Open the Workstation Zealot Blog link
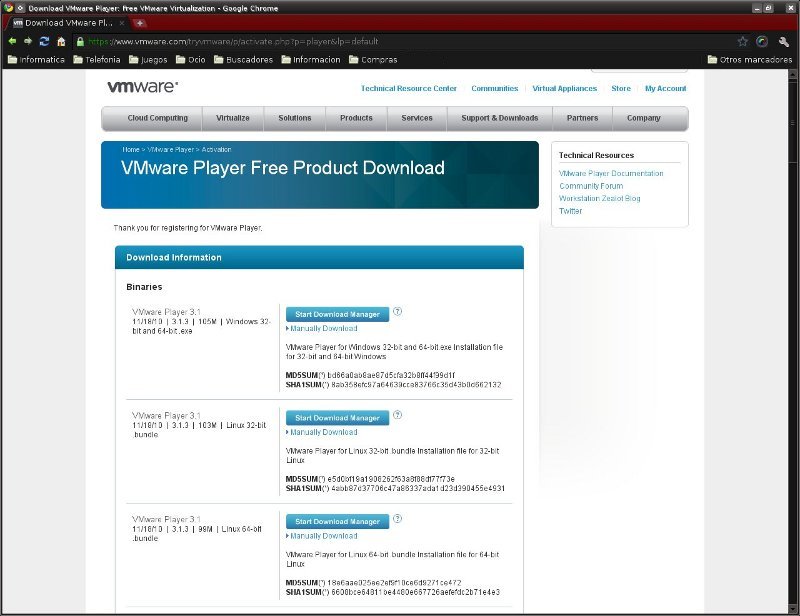The image size is (800, 616). coord(599,198)
